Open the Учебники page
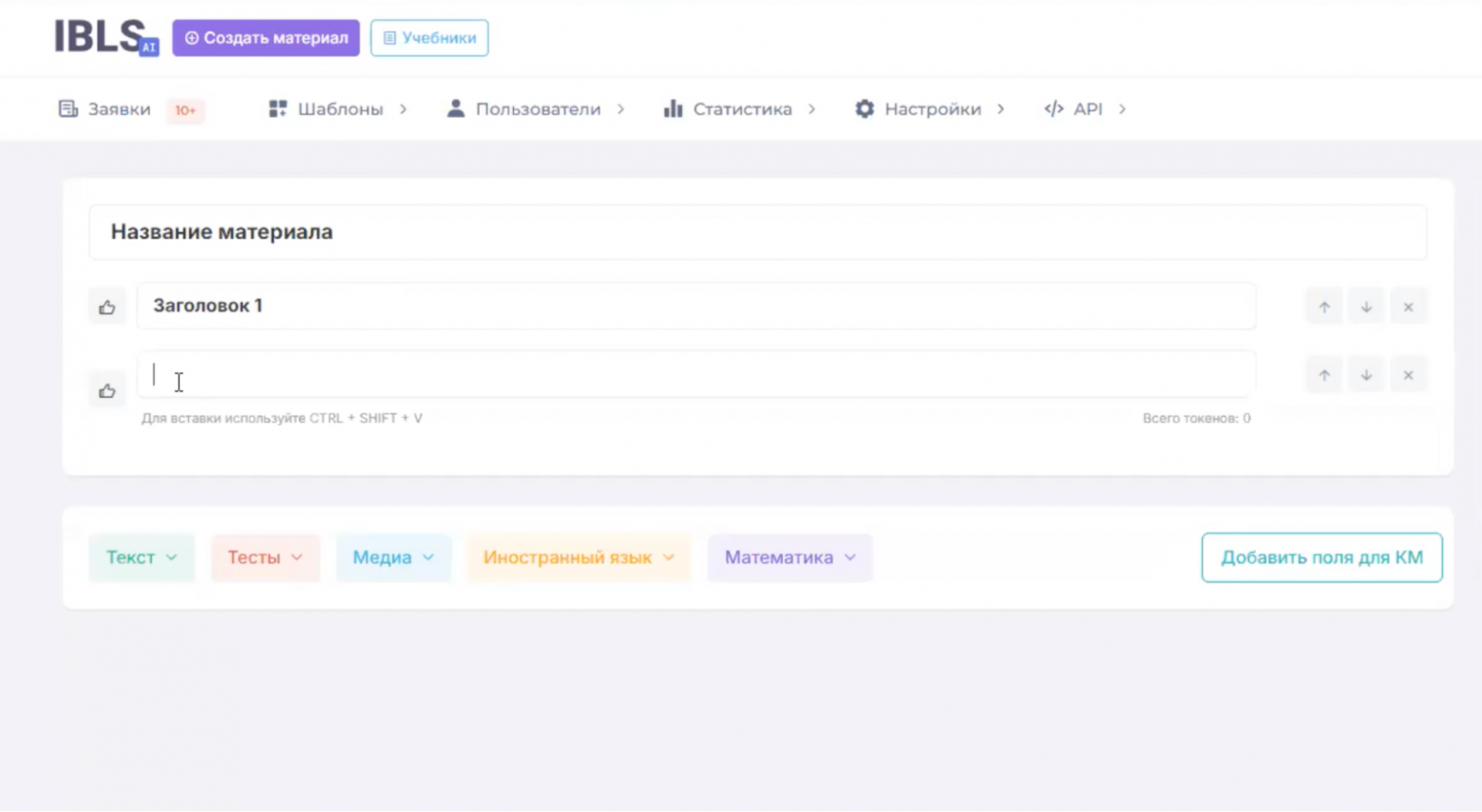1482x812 pixels. pos(428,38)
